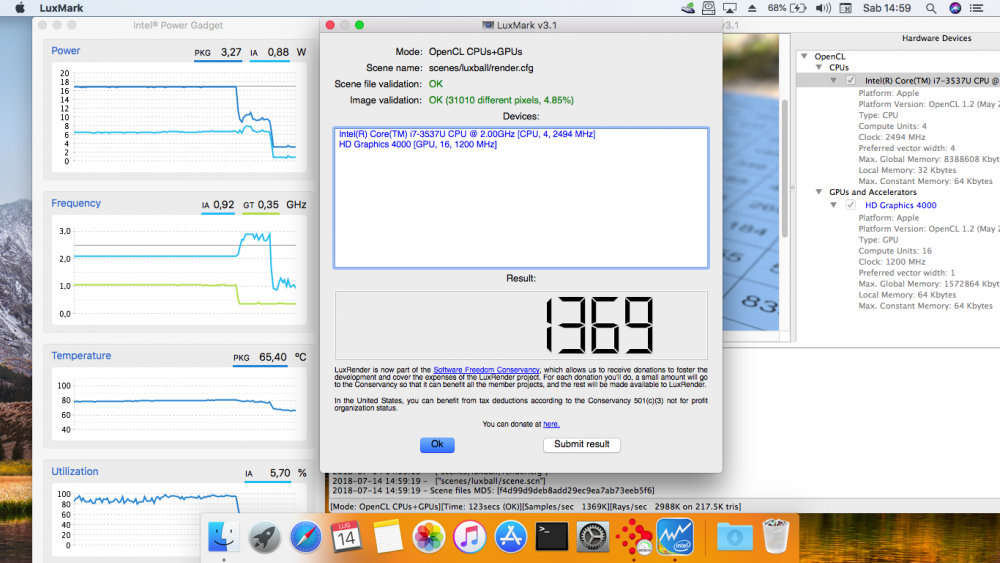Launch iTunes from the dock

tap(469, 536)
